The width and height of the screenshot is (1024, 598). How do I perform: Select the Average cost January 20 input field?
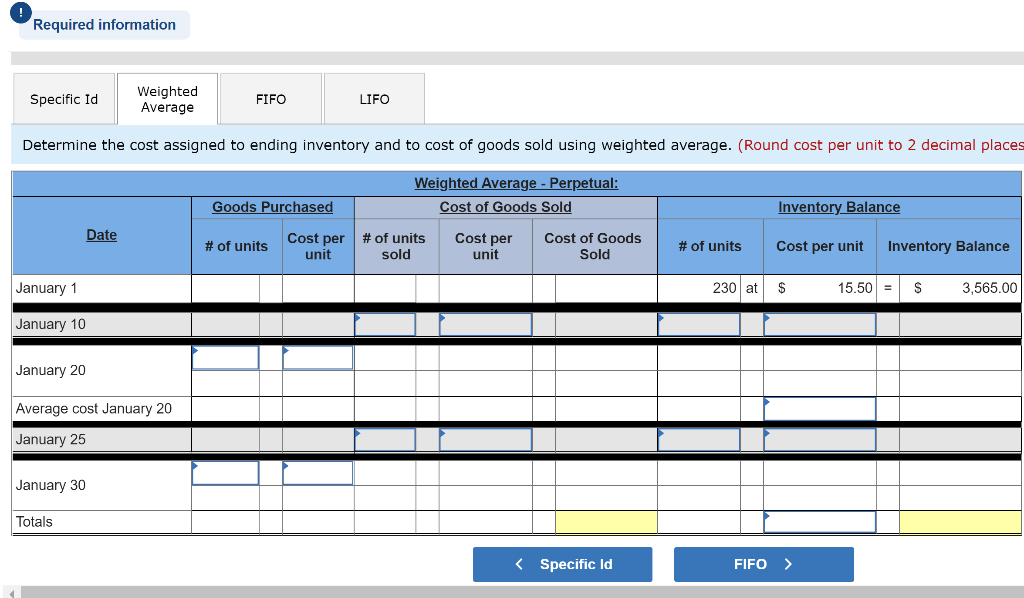(819, 408)
